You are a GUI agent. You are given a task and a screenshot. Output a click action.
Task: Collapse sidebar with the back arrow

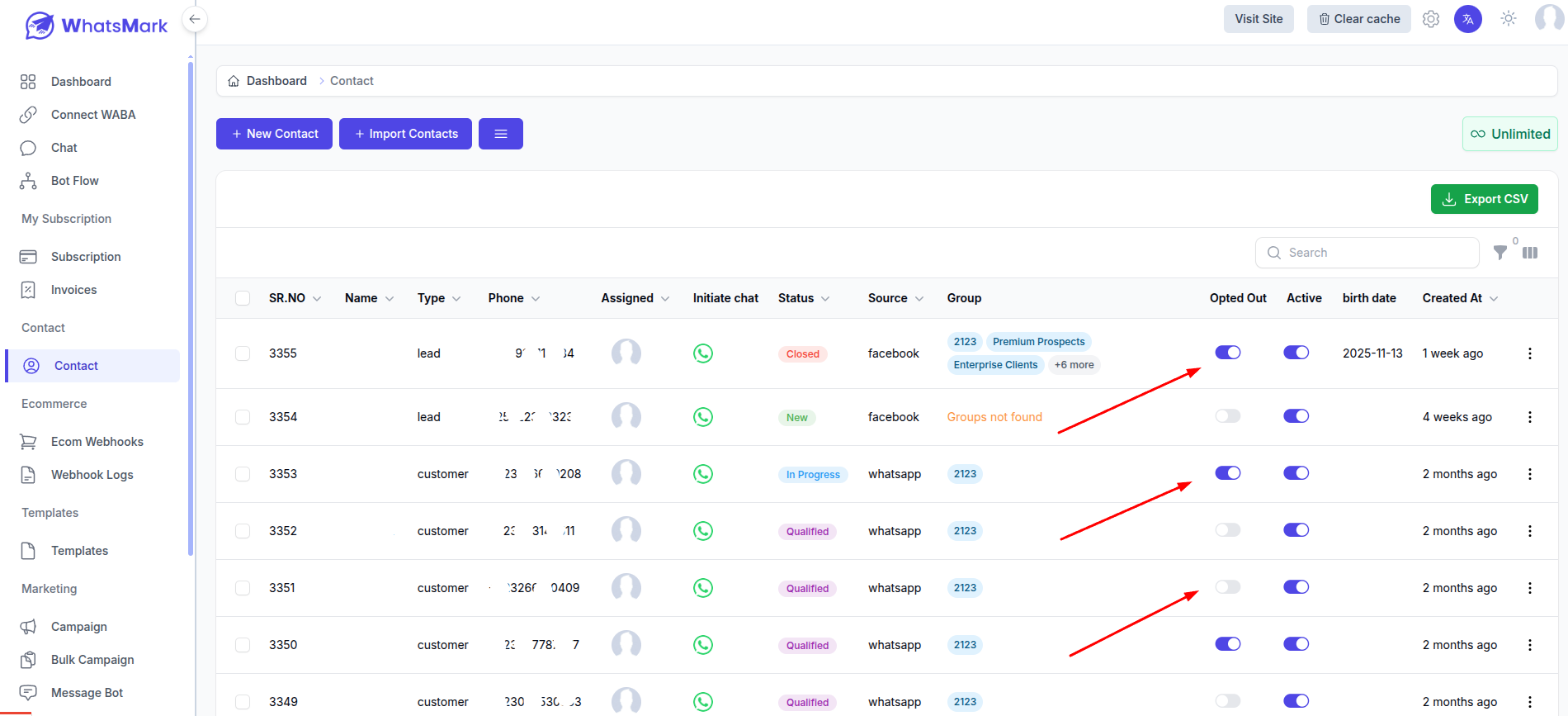tap(195, 19)
